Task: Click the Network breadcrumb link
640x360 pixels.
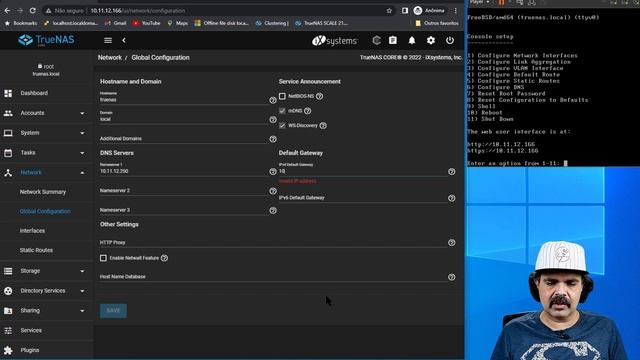Action: (x=110, y=58)
